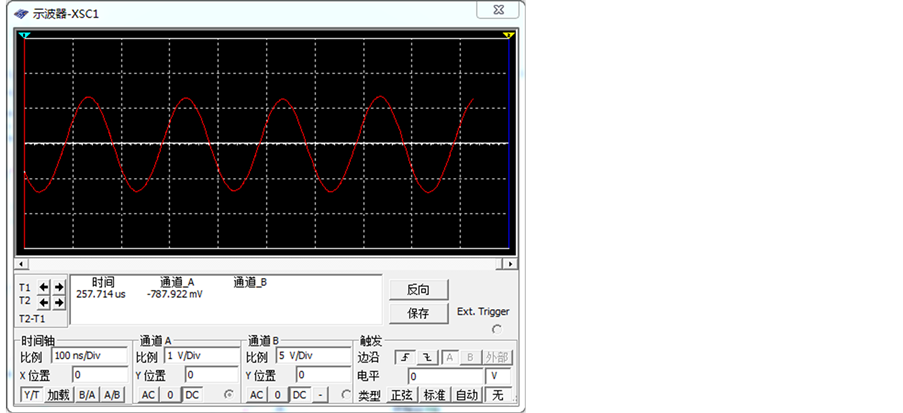Viewport: 903px width, 413px height.
Task: Move cursor T1 left with arrow
Action: coord(44,287)
